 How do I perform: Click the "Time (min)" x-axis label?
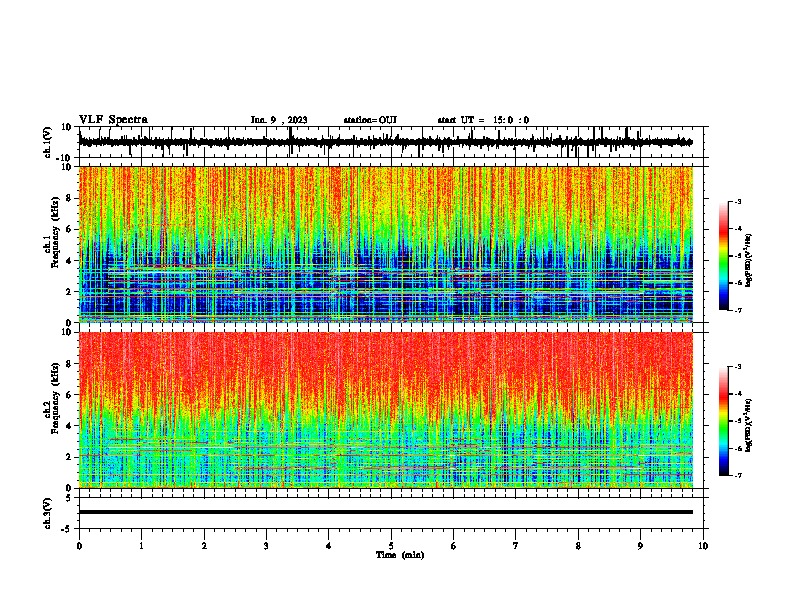[x=400, y=555]
